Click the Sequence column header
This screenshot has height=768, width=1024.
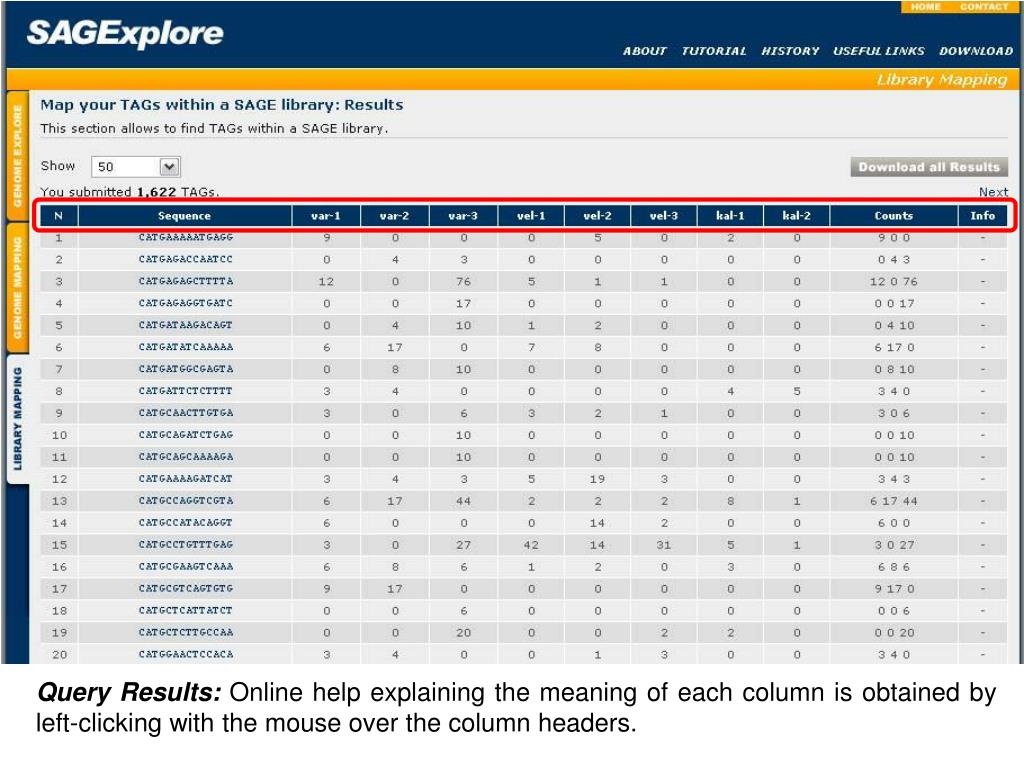click(185, 216)
